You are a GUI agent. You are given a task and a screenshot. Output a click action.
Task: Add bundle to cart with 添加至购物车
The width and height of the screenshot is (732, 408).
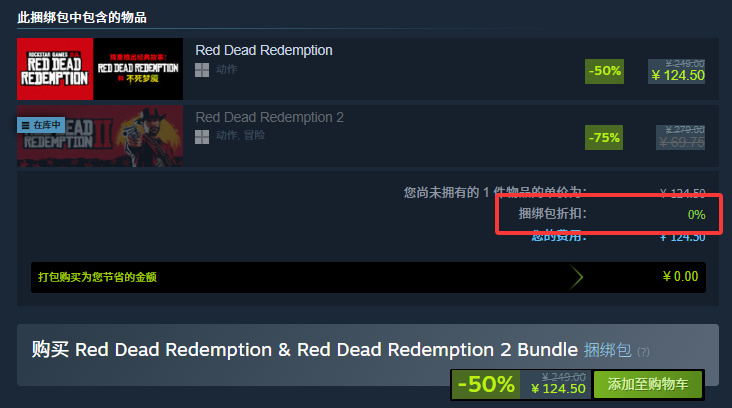[x=648, y=384]
